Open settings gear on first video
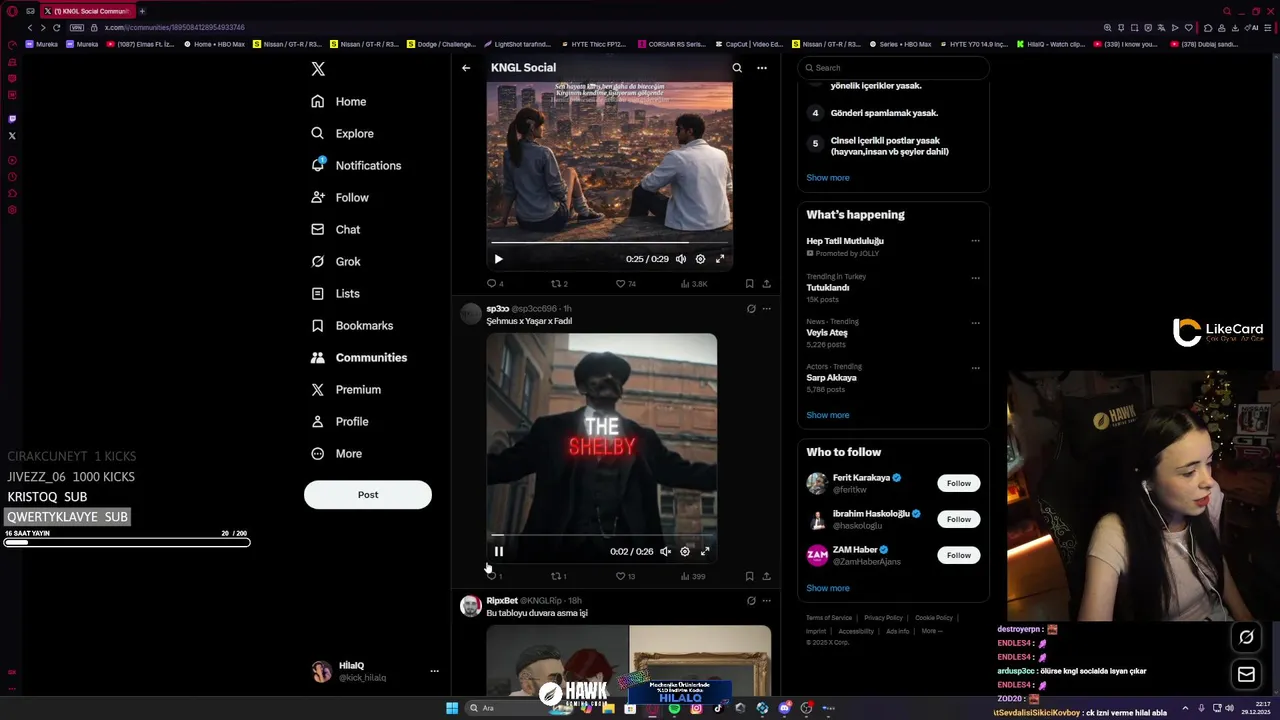The image size is (1280, 720). coord(700,259)
